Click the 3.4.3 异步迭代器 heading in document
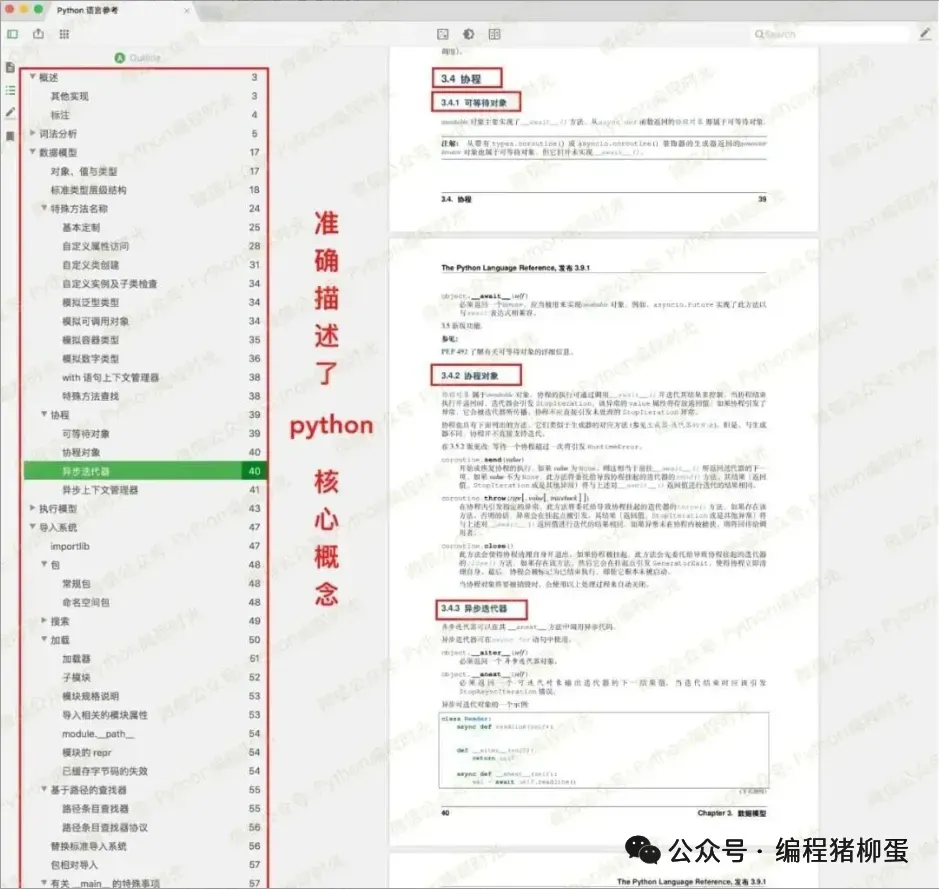This screenshot has width=939, height=889. (x=474, y=608)
